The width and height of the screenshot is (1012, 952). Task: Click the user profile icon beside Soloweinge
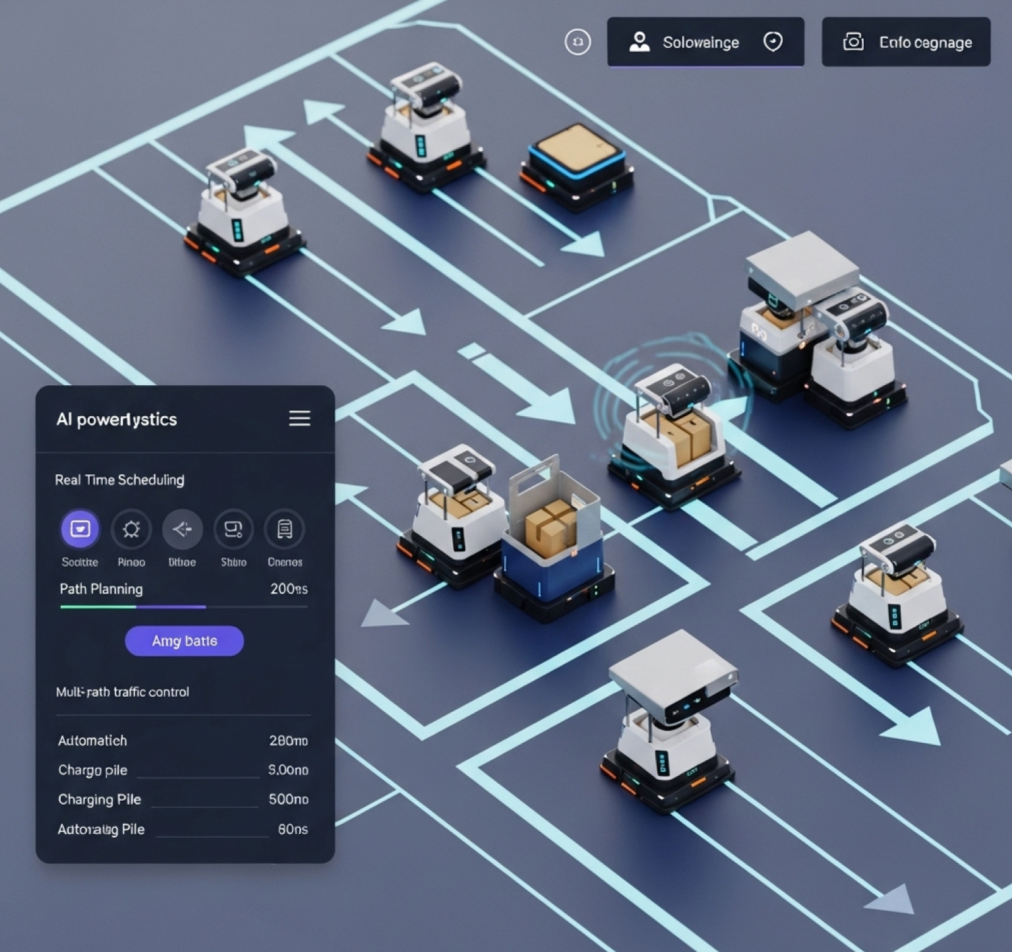639,42
